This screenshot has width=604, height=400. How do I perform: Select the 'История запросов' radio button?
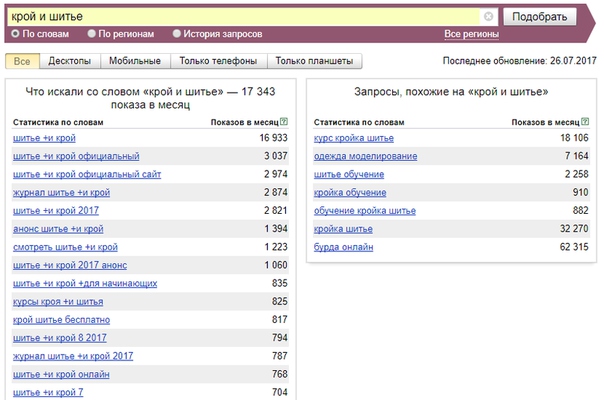[176, 34]
